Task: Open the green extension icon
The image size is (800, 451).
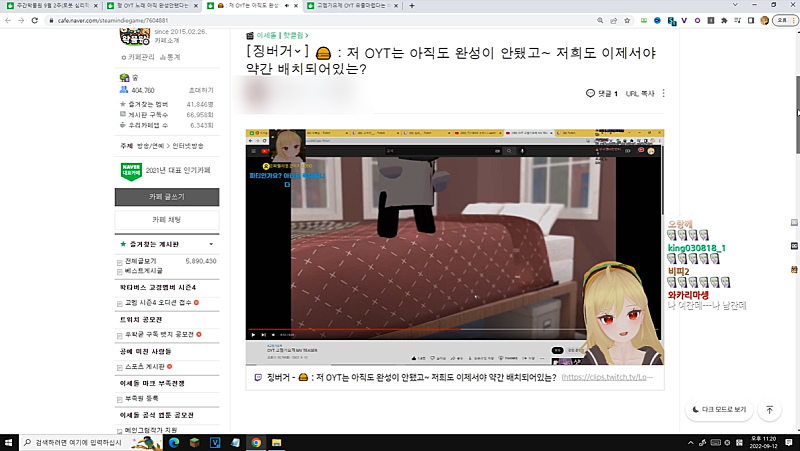Action: pos(644,20)
